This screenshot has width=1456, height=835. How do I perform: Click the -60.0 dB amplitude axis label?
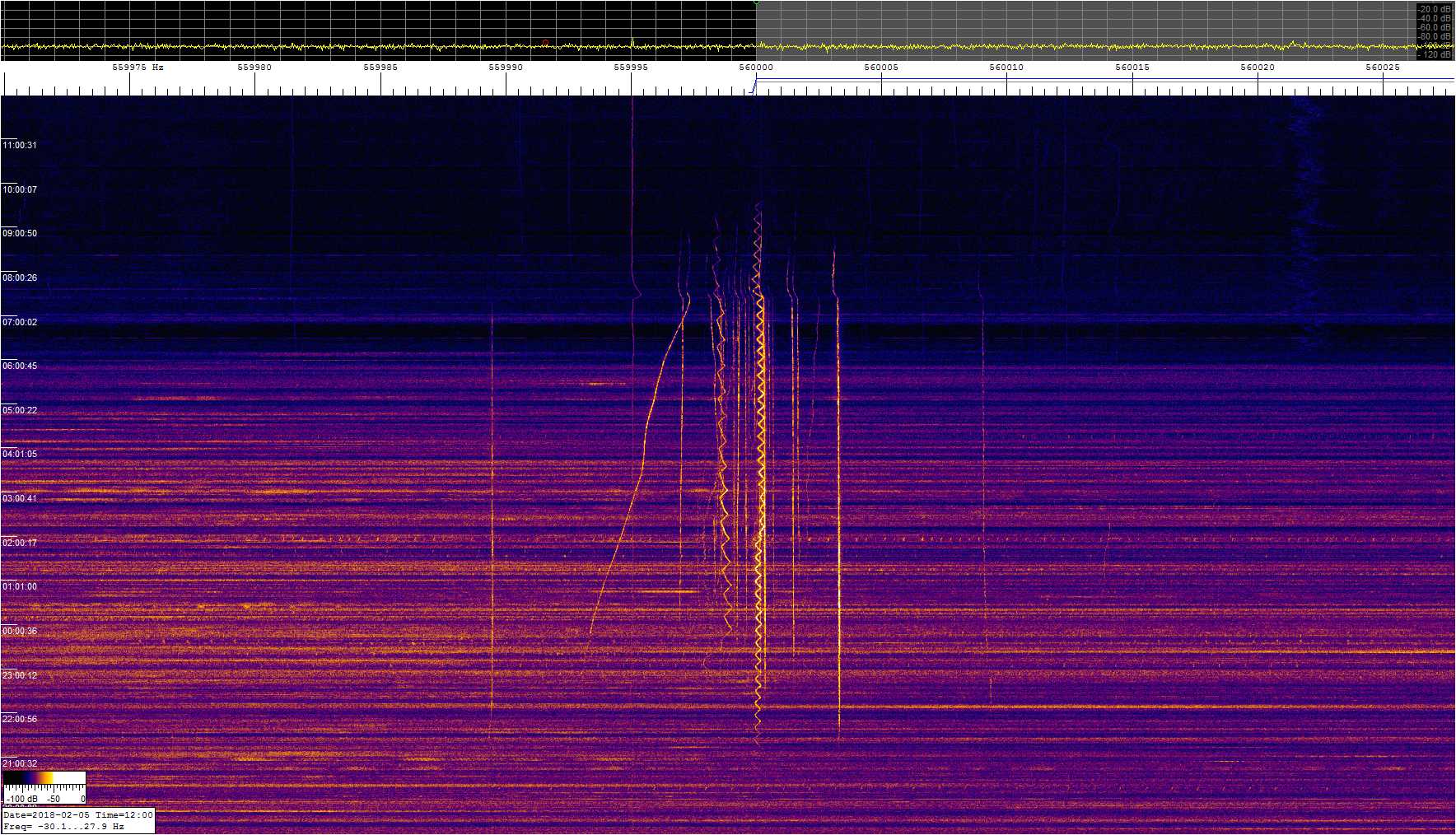coord(1435,27)
